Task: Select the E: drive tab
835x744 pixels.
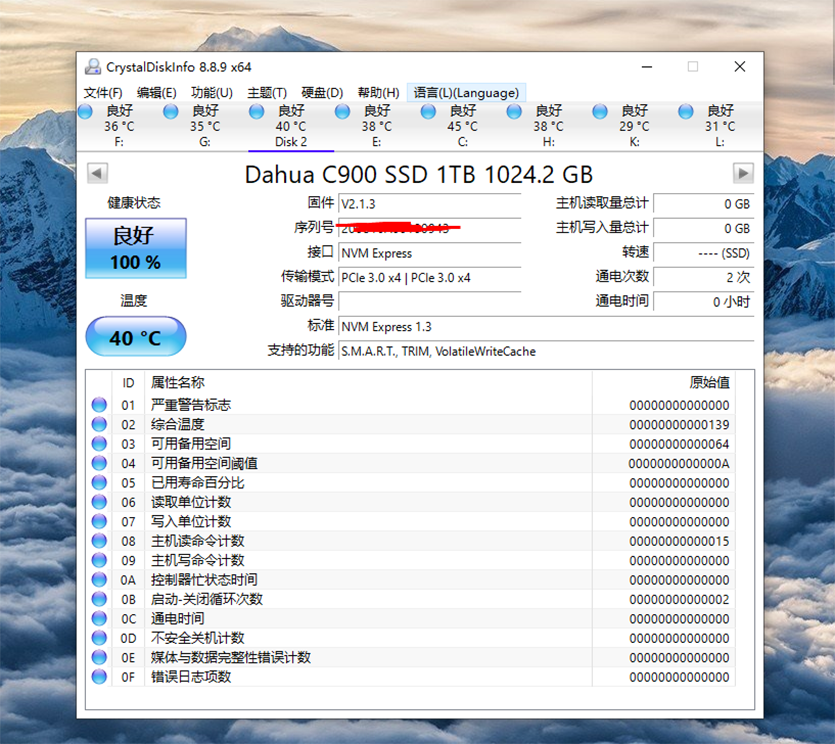Action: pos(376,126)
